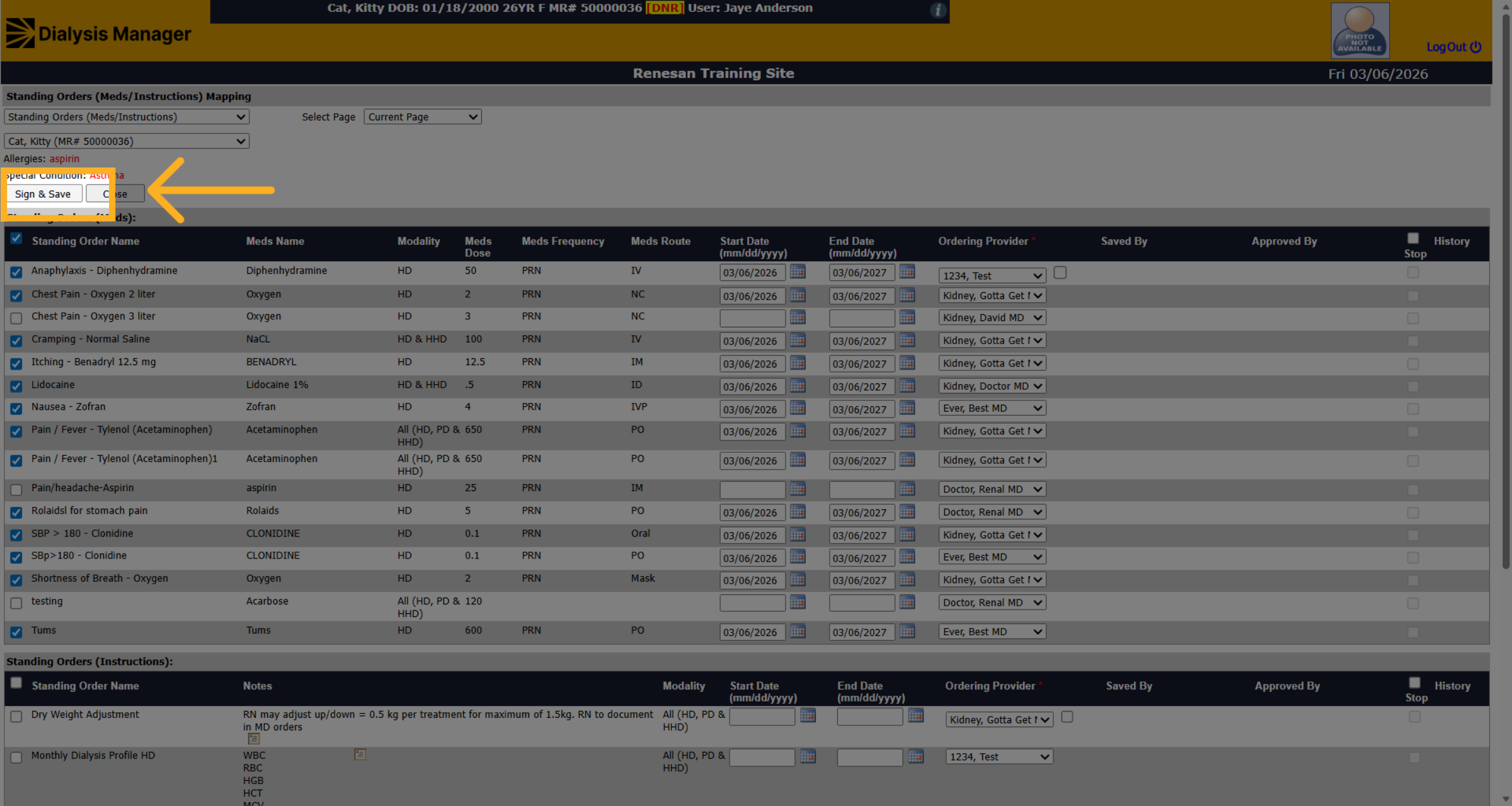
Task: Open Start Date calendar for Dry Weight Adjustment
Action: (x=808, y=716)
